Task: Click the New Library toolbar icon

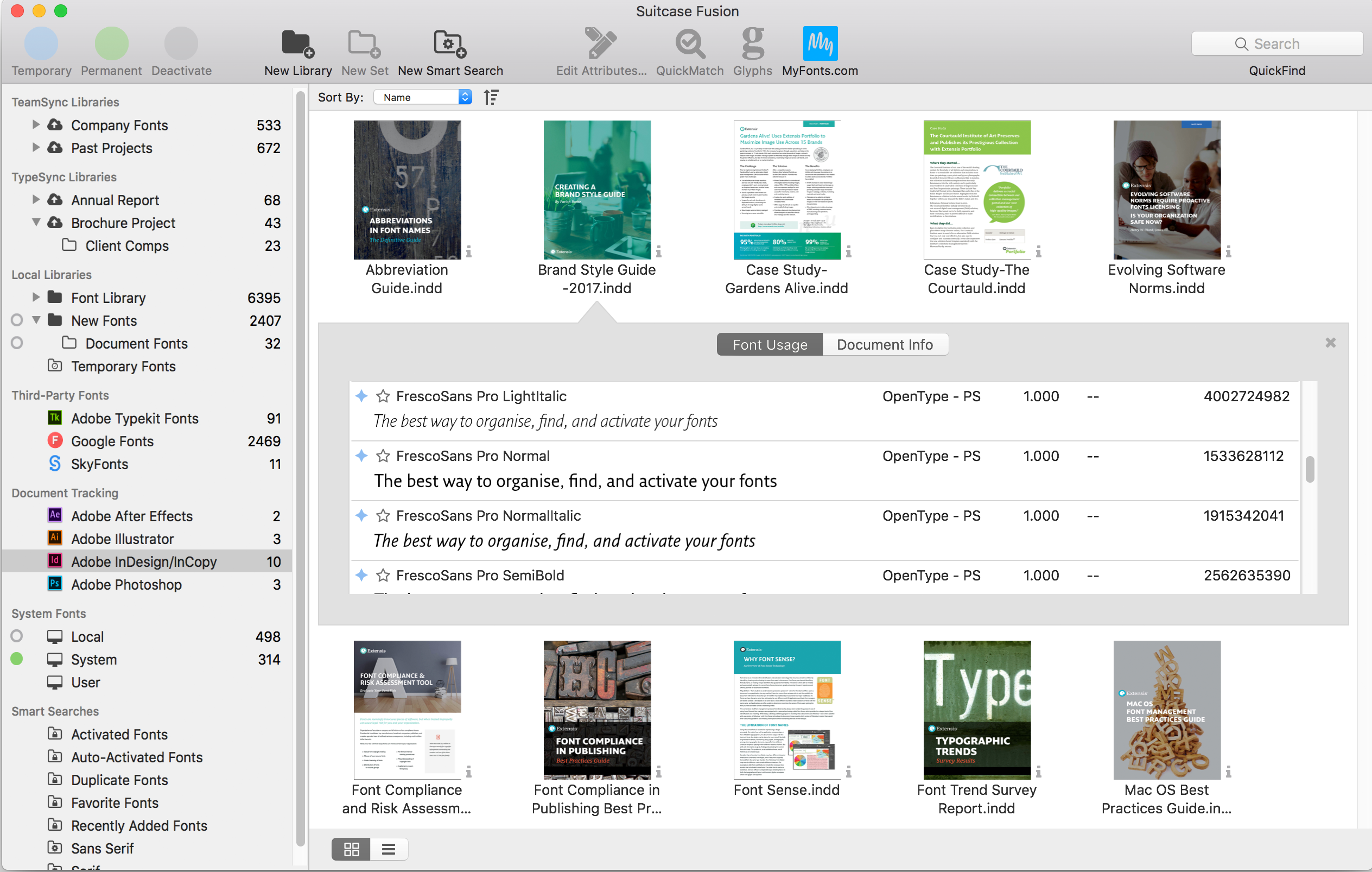Action: [298, 45]
